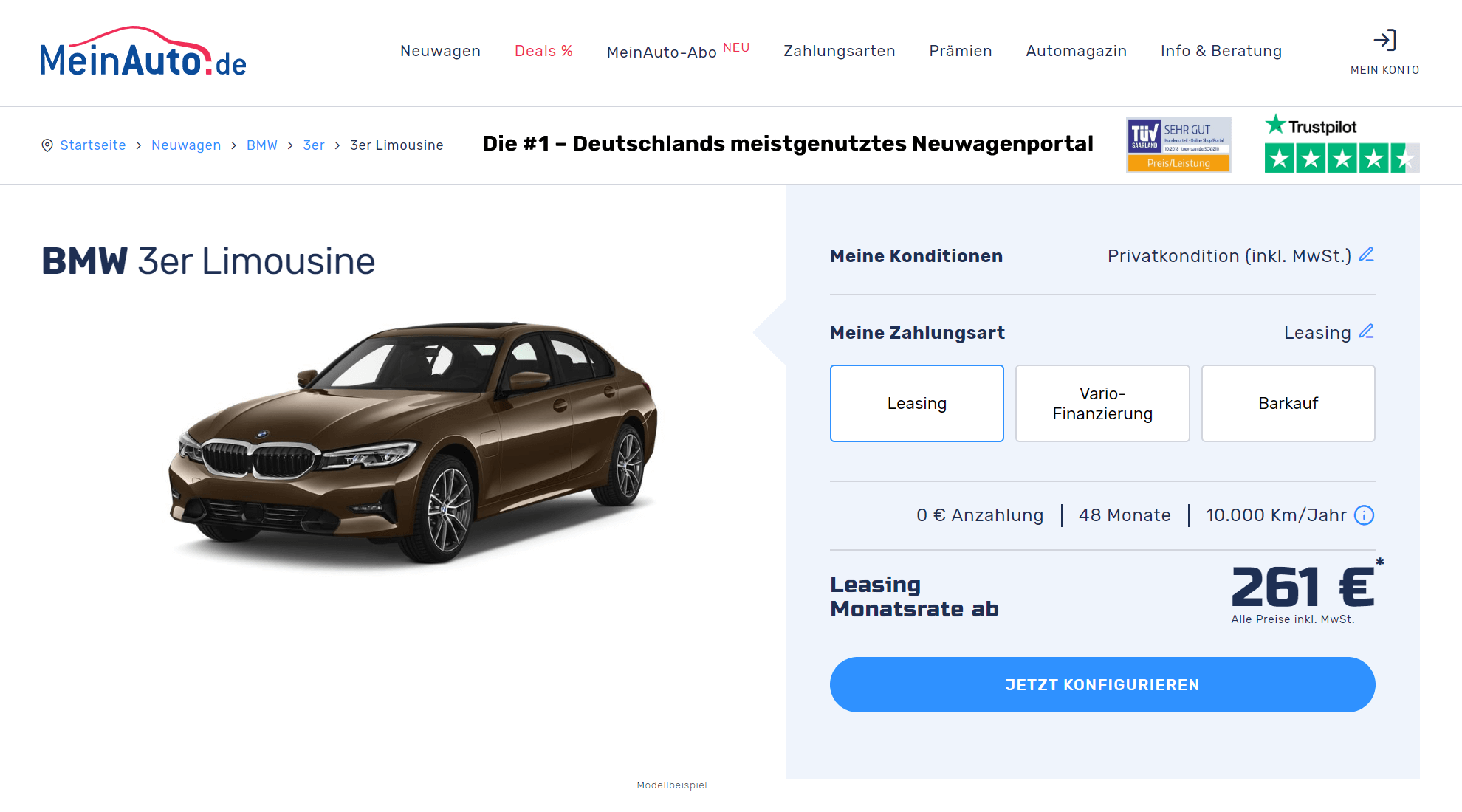Click the location pin breadcrumb icon
The image size is (1462, 812).
47,145
